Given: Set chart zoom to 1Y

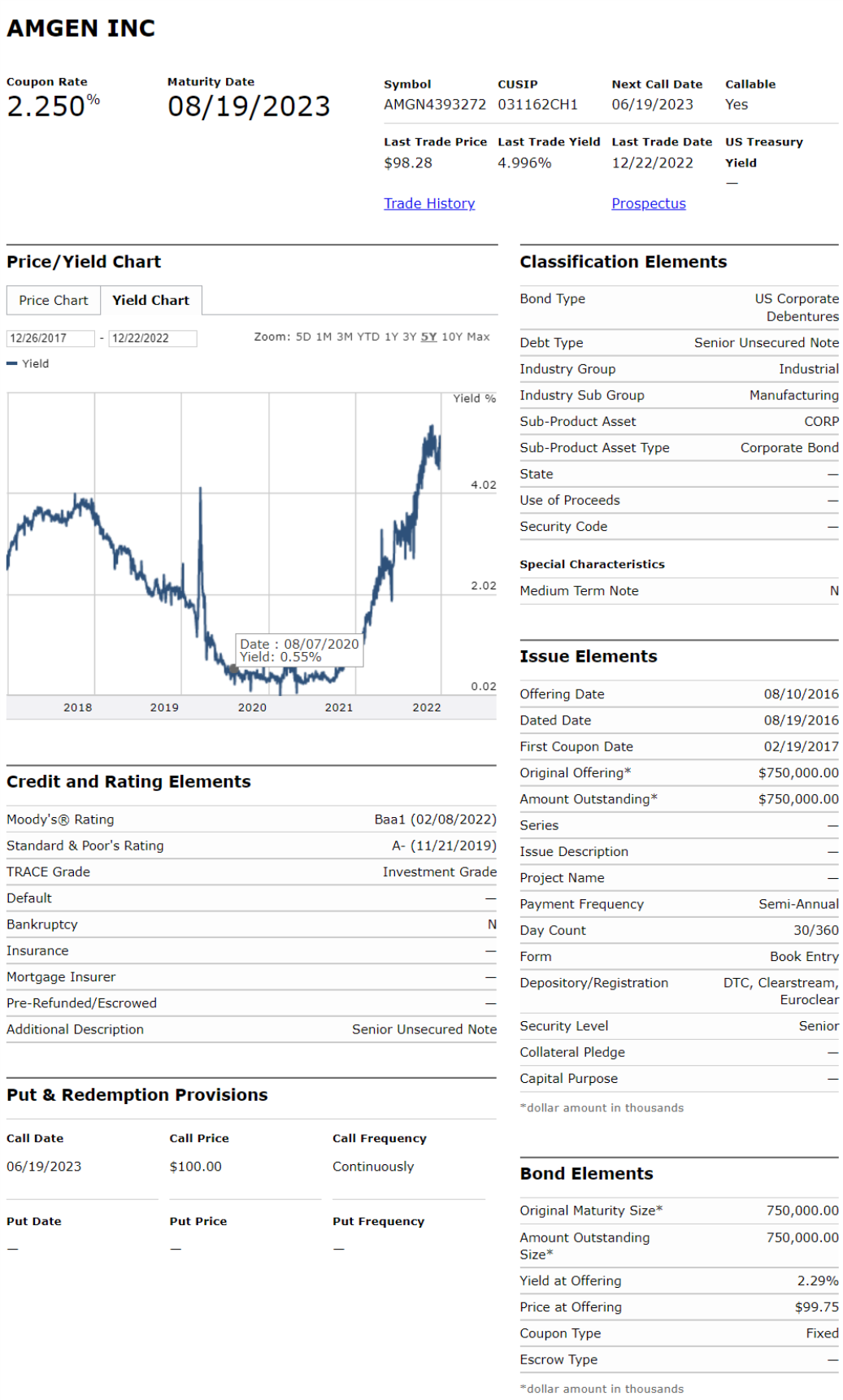Looking at the screenshot, I should pyautogui.click(x=392, y=337).
